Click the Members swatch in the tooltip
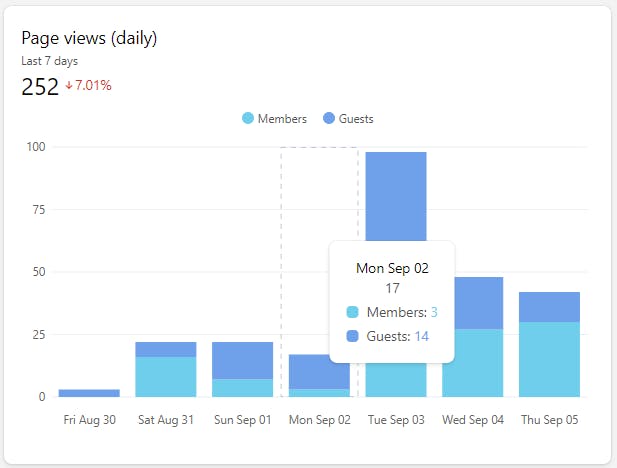The height and width of the screenshot is (468, 617). (x=353, y=313)
